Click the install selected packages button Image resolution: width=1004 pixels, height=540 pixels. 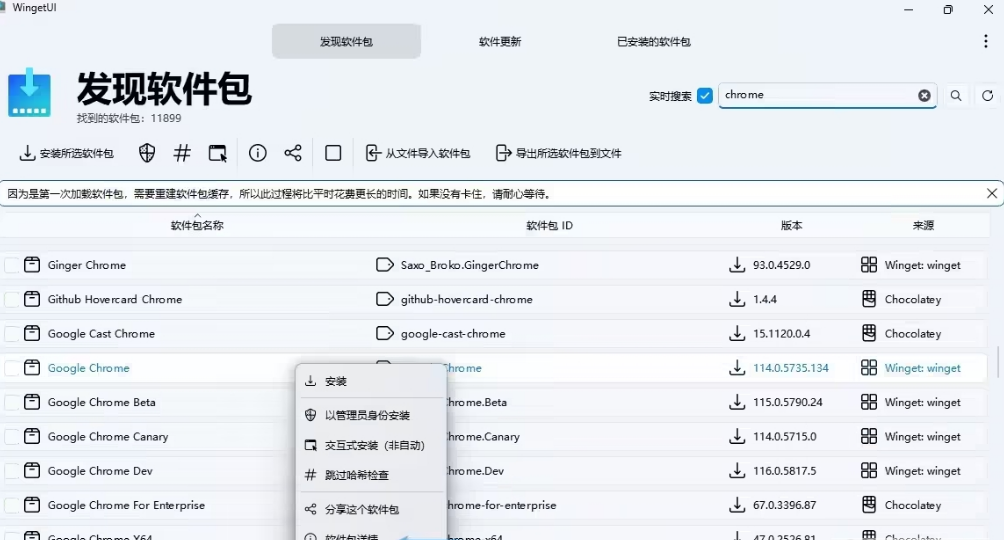point(67,153)
